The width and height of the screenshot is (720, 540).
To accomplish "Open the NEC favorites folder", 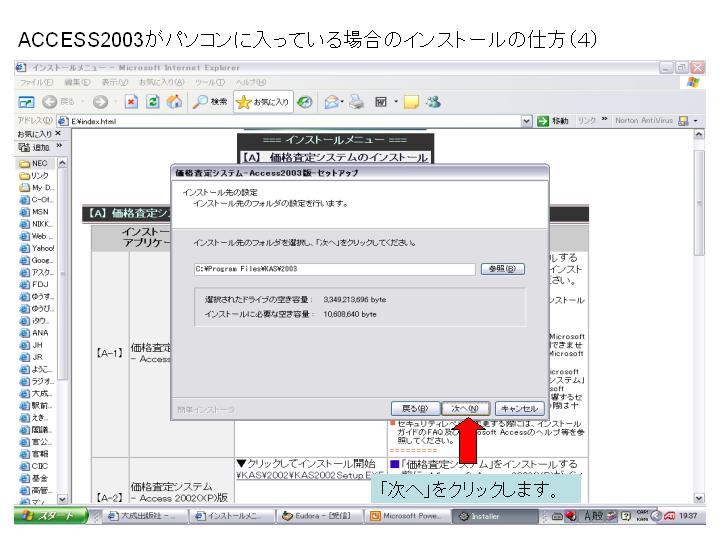I will pos(34,163).
